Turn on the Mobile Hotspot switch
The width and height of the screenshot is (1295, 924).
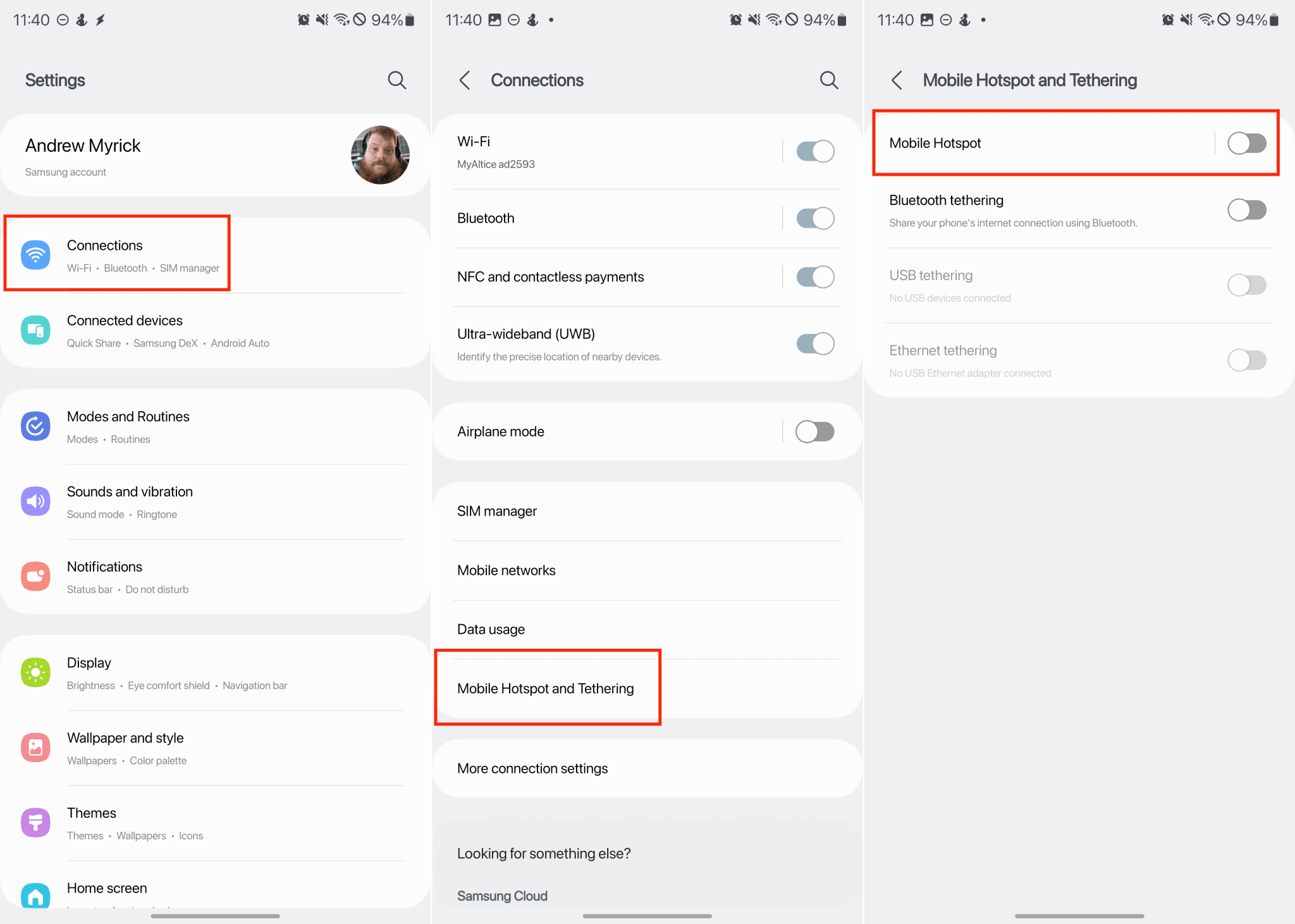click(1246, 144)
